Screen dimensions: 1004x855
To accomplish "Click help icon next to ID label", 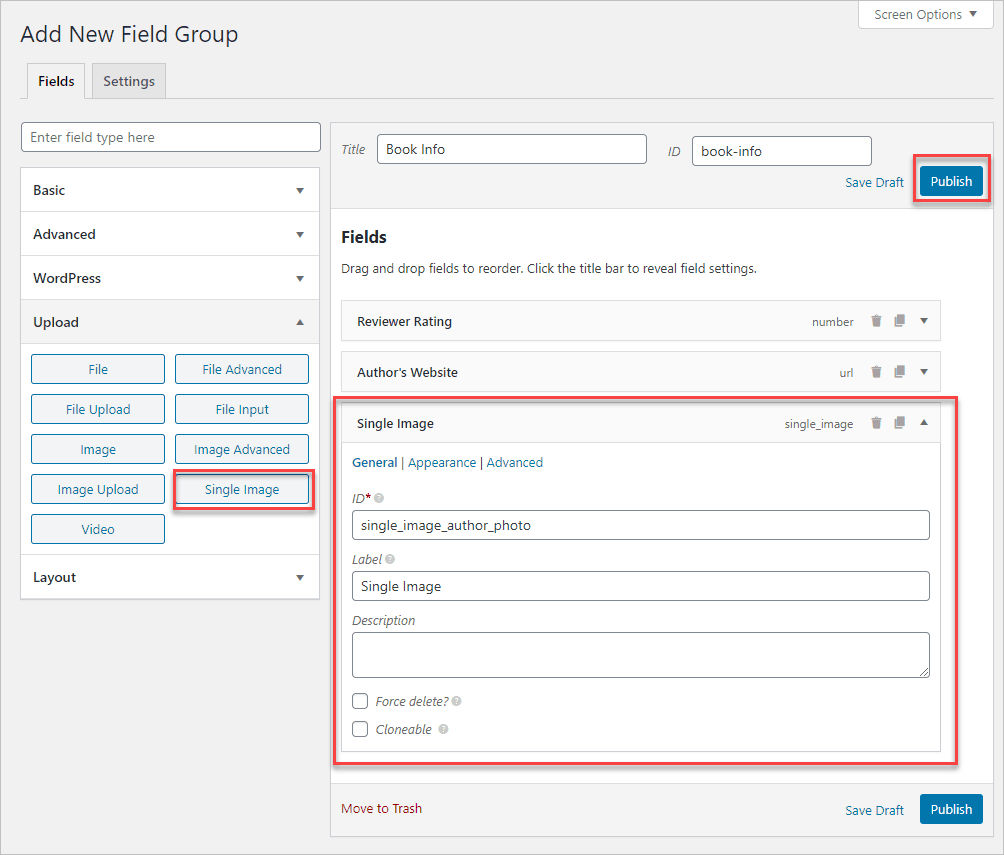I will pos(379,498).
